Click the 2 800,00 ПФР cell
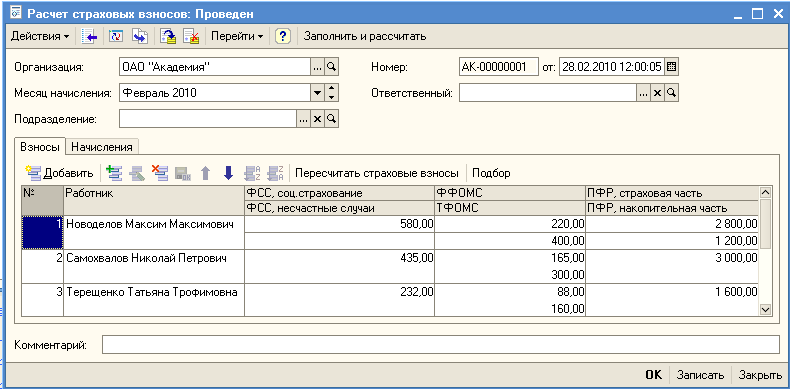Viewport: 790px width, 389px height. click(672, 224)
